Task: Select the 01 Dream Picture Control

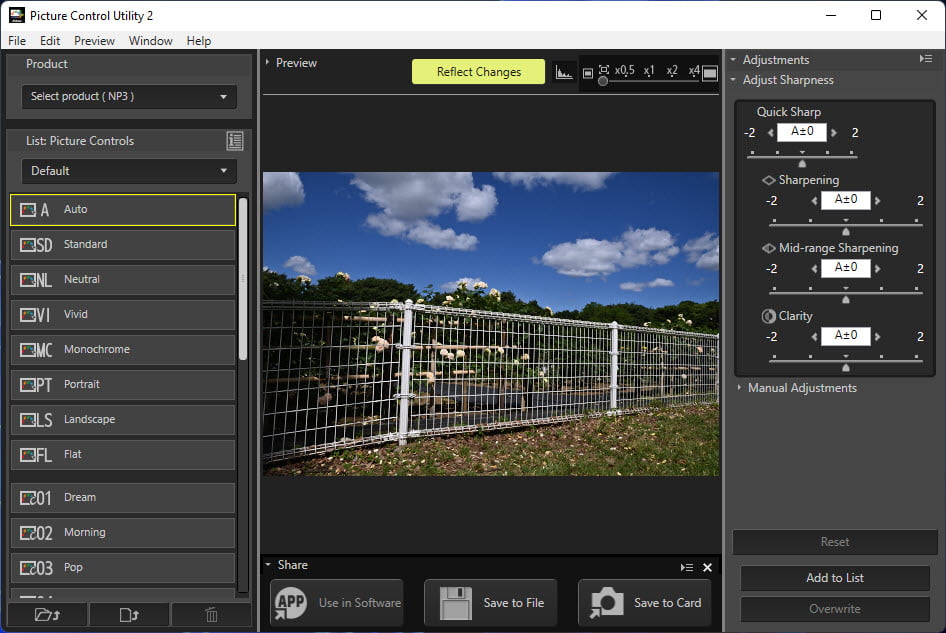Action: pos(123,498)
